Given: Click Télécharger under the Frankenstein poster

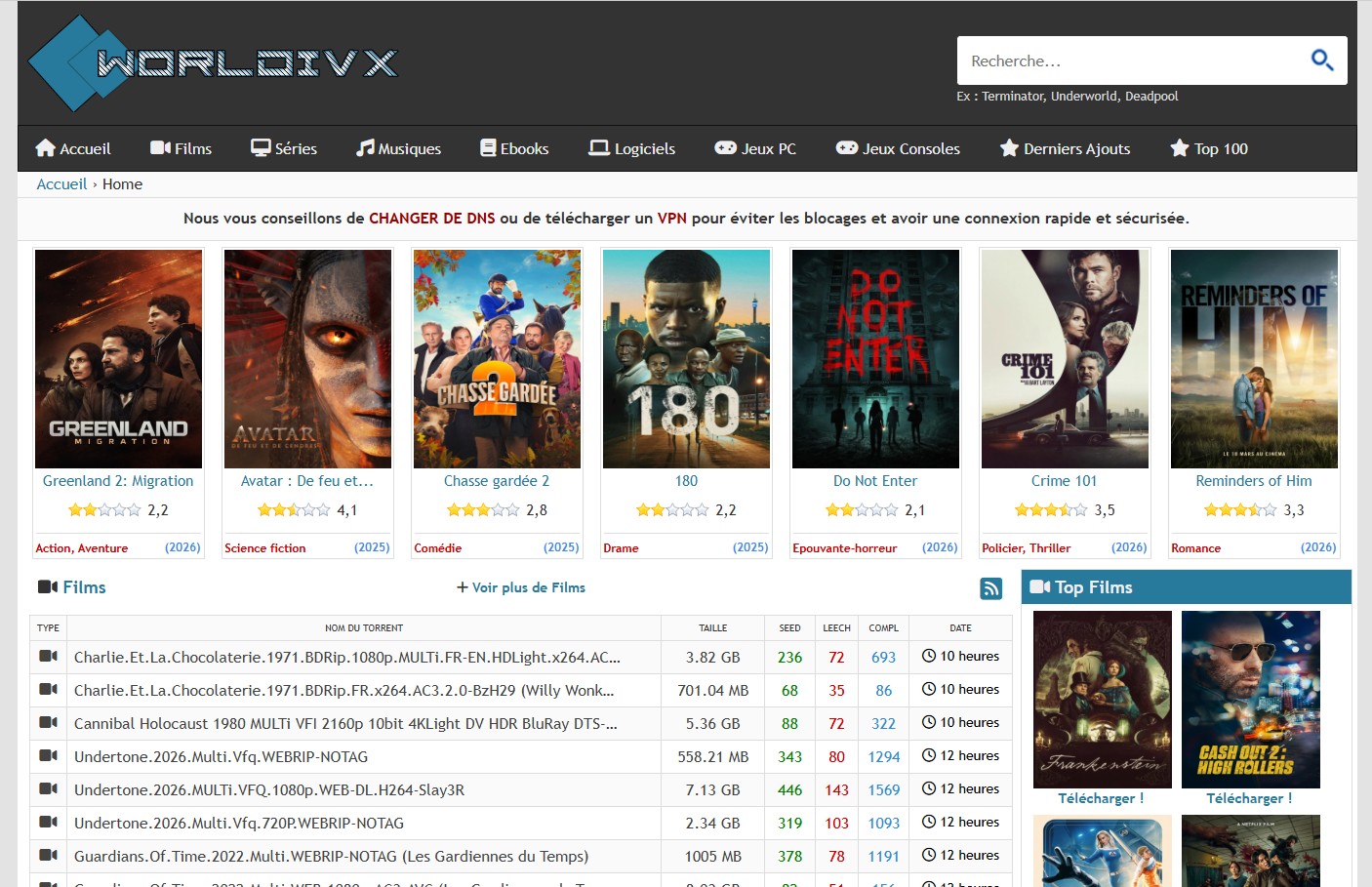Looking at the screenshot, I should (x=1102, y=798).
